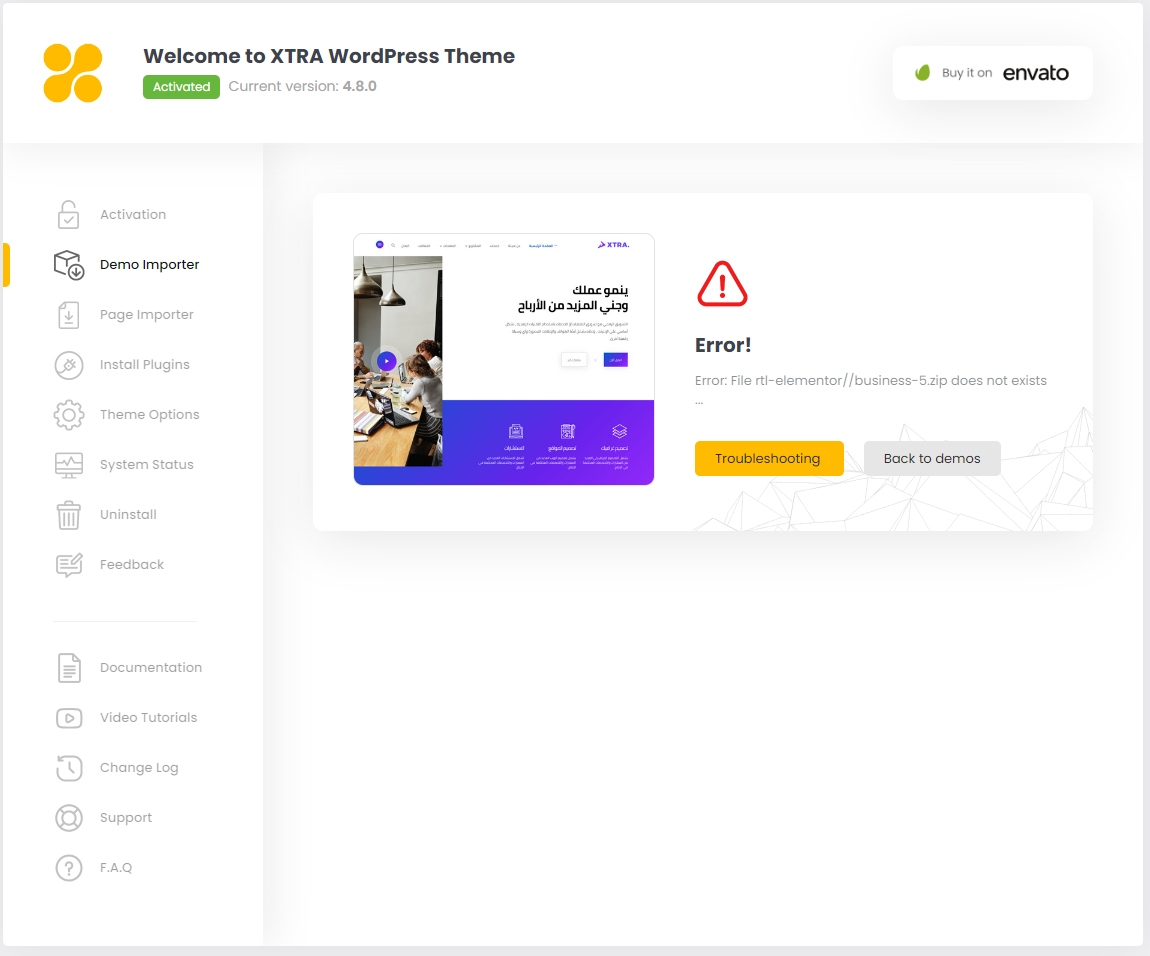Click the Demo Importer box icon

[69, 265]
